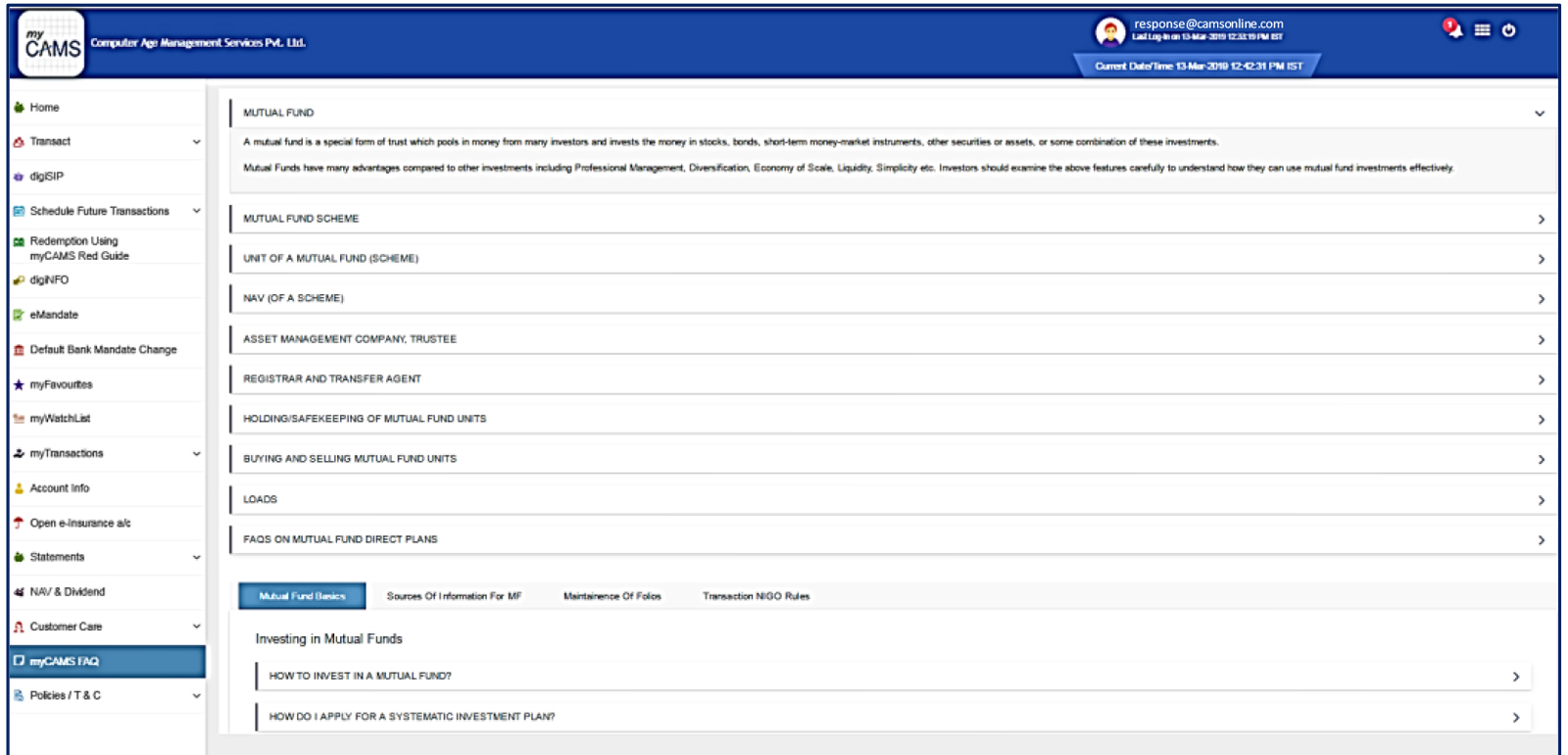This screenshot has width=1568, height=755.
Task: Click the notification bell icon in header
Action: point(1452,28)
